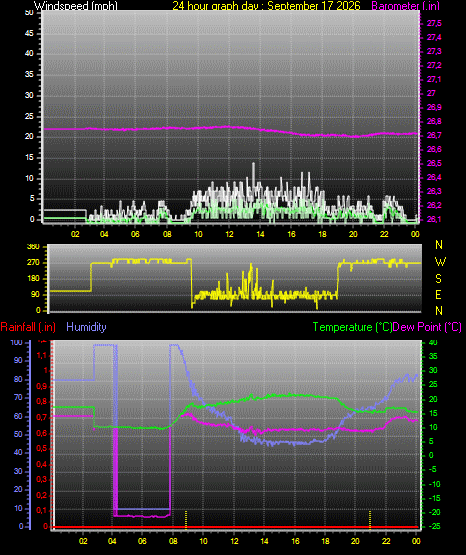The image size is (466, 555).
Task: Click the 04 hour label under the humidity chart
Action: pos(112,541)
